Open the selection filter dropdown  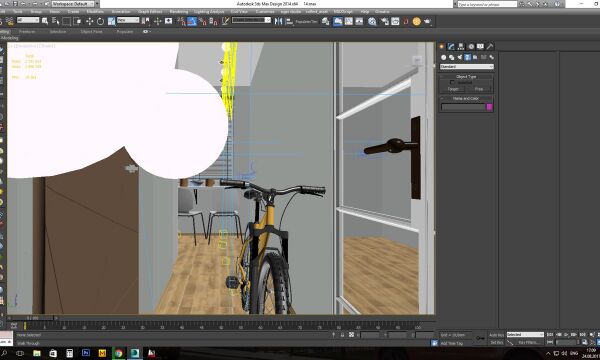(28, 20)
